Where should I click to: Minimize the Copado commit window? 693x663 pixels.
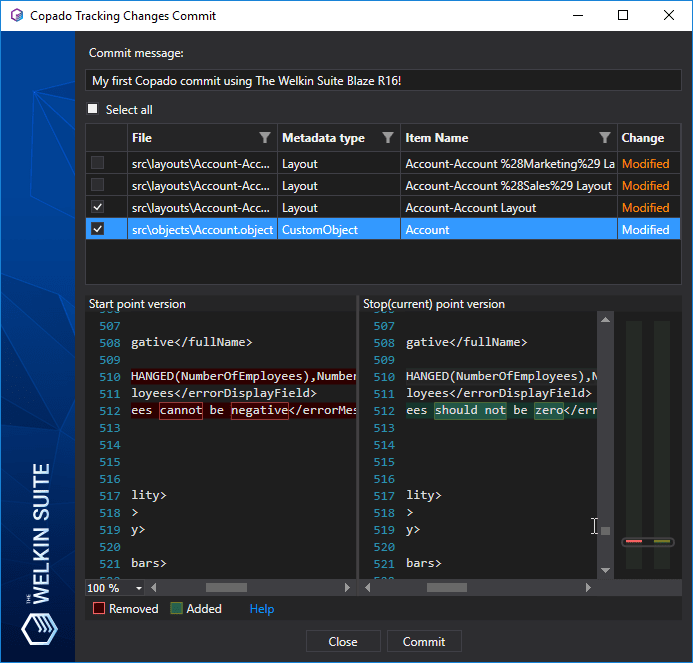(x=578, y=15)
